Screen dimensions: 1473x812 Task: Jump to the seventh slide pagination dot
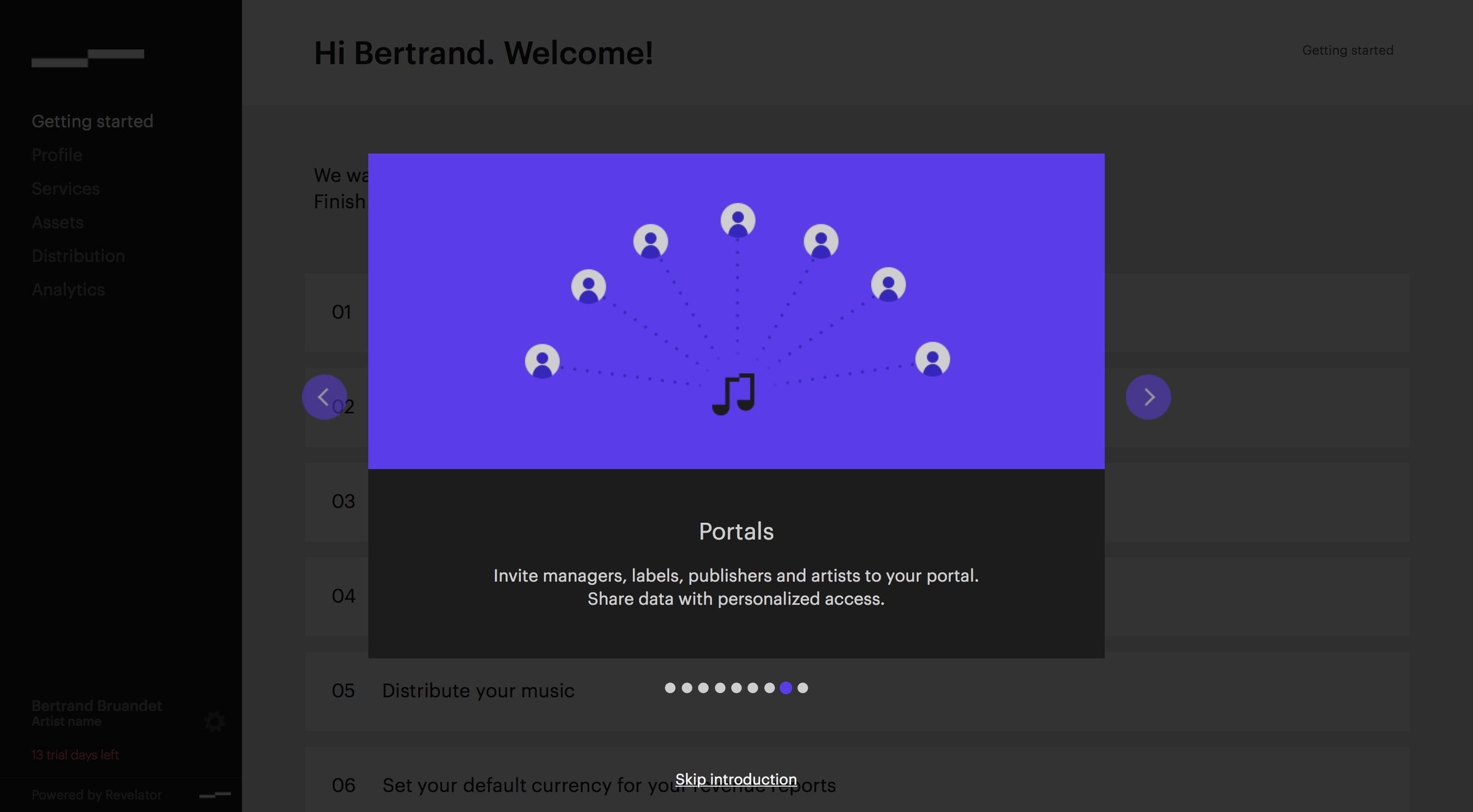coord(769,688)
